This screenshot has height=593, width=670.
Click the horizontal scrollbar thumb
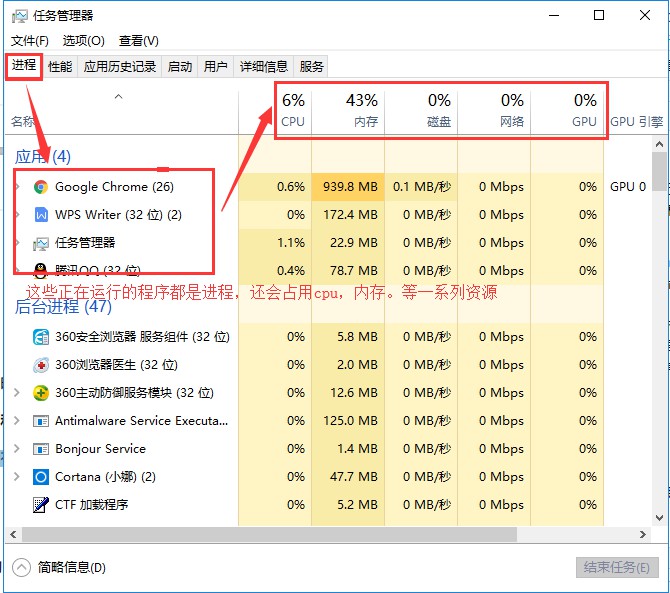(269, 534)
